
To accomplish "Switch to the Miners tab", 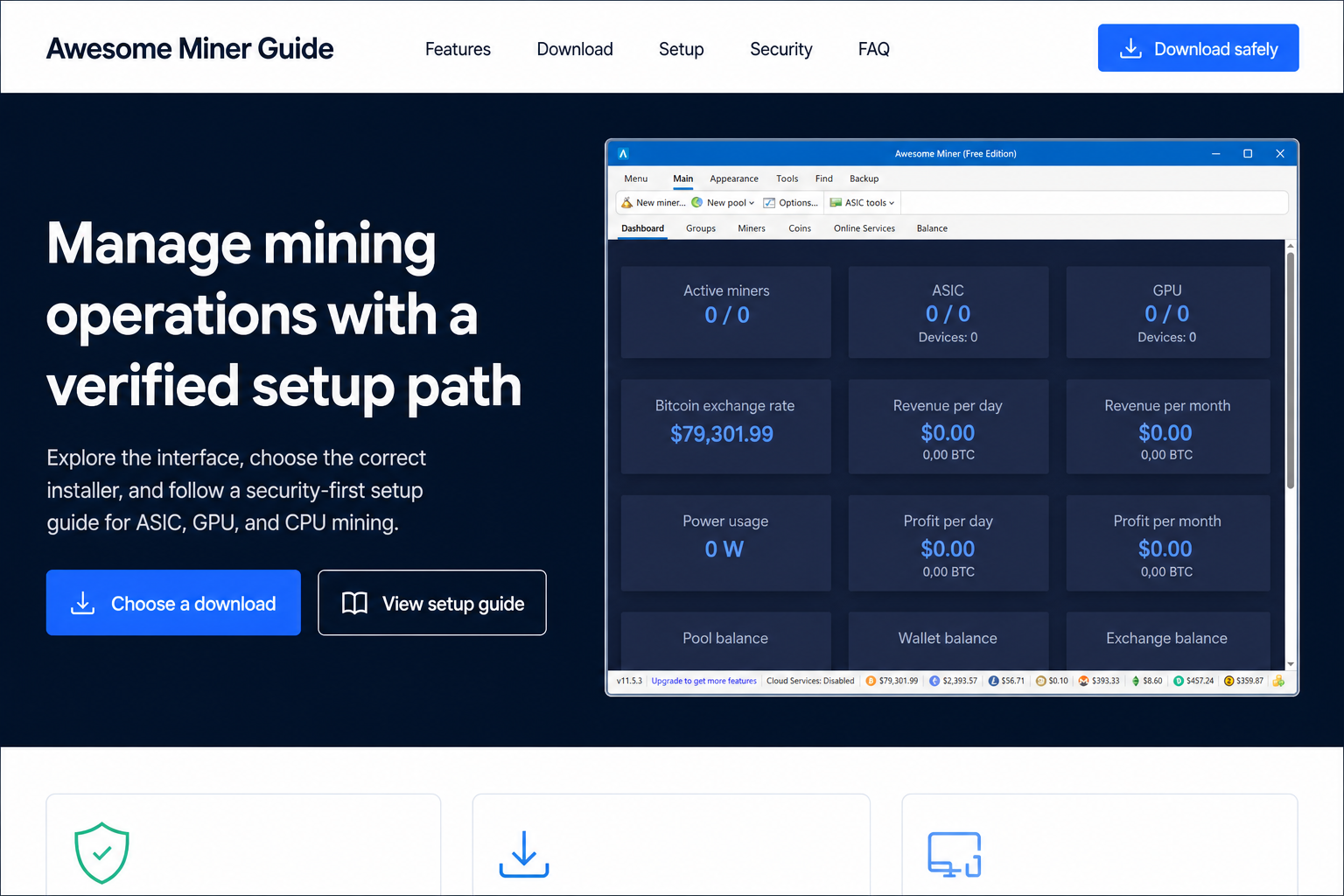I will tap(752, 228).
